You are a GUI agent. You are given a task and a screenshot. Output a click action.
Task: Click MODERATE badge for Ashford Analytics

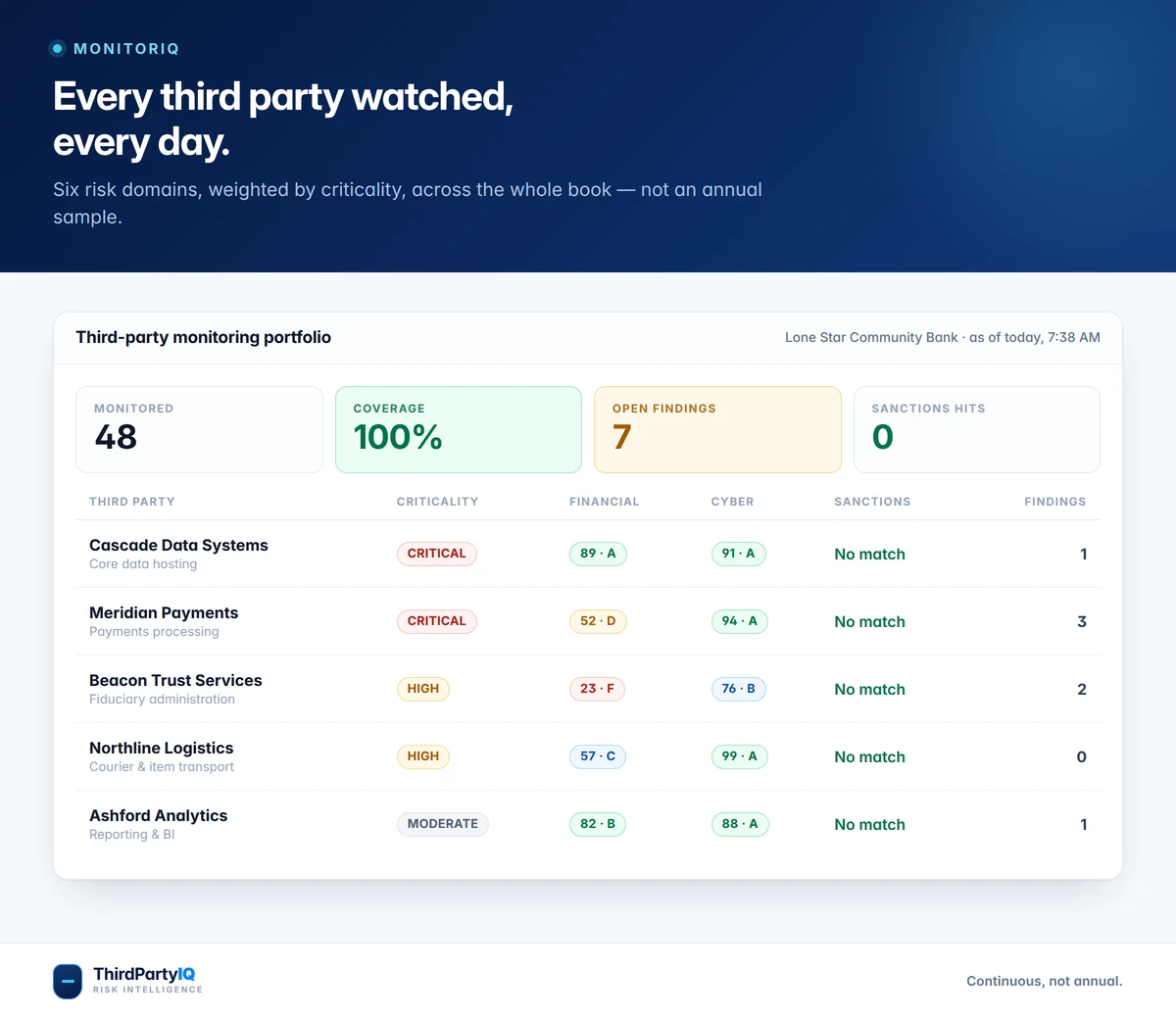442,824
